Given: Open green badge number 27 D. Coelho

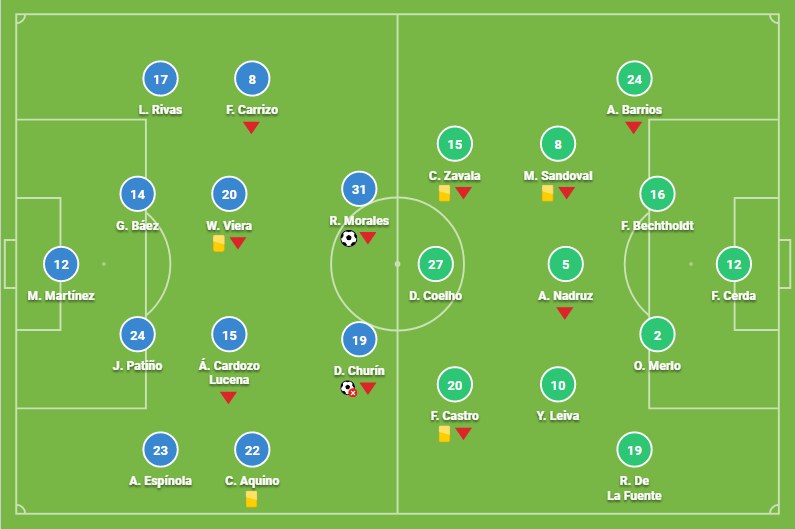Looking at the screenshot, I should pyautogui.click(x=436, y=264).
